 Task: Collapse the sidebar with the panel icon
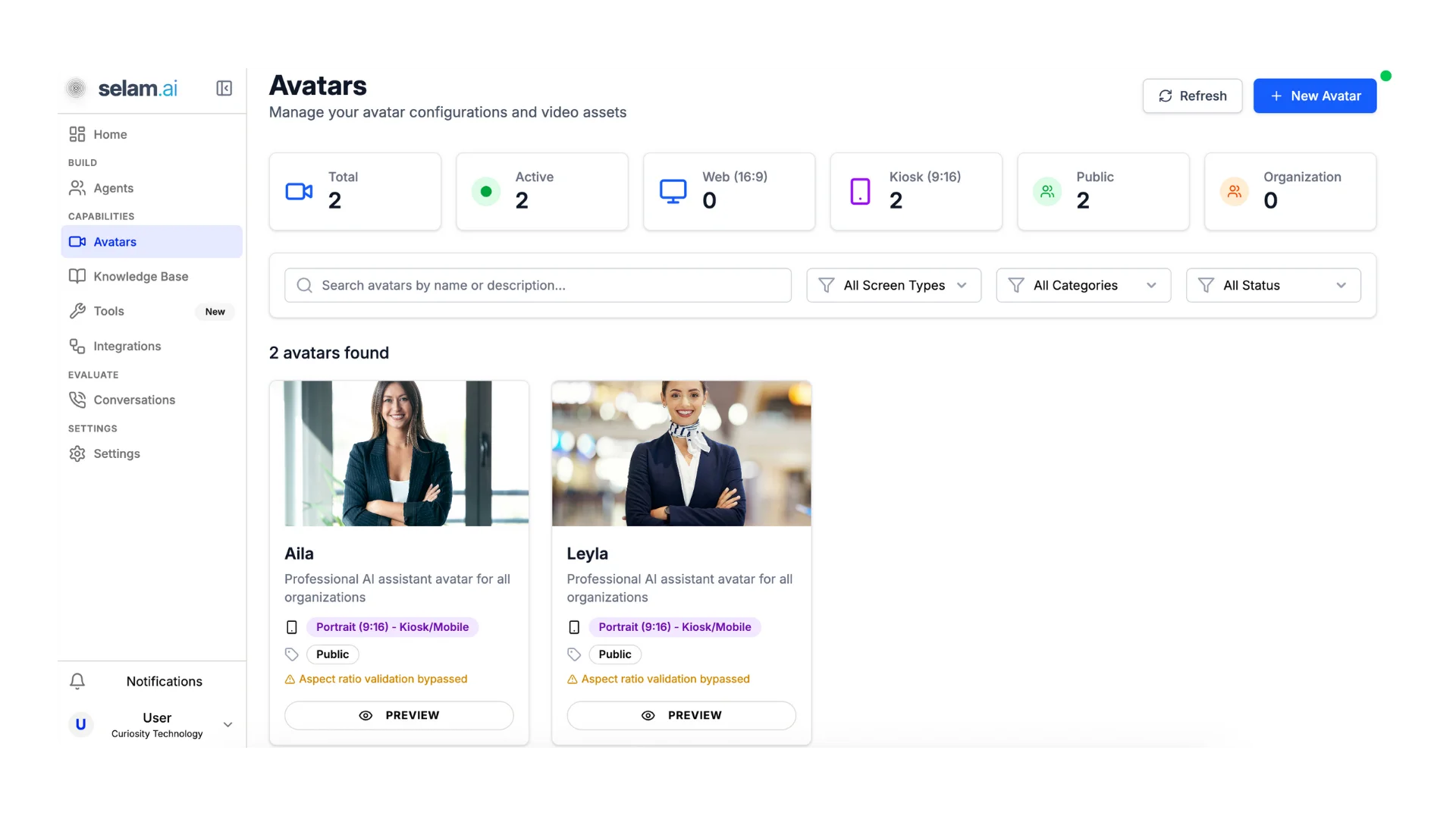pos(224,89)
